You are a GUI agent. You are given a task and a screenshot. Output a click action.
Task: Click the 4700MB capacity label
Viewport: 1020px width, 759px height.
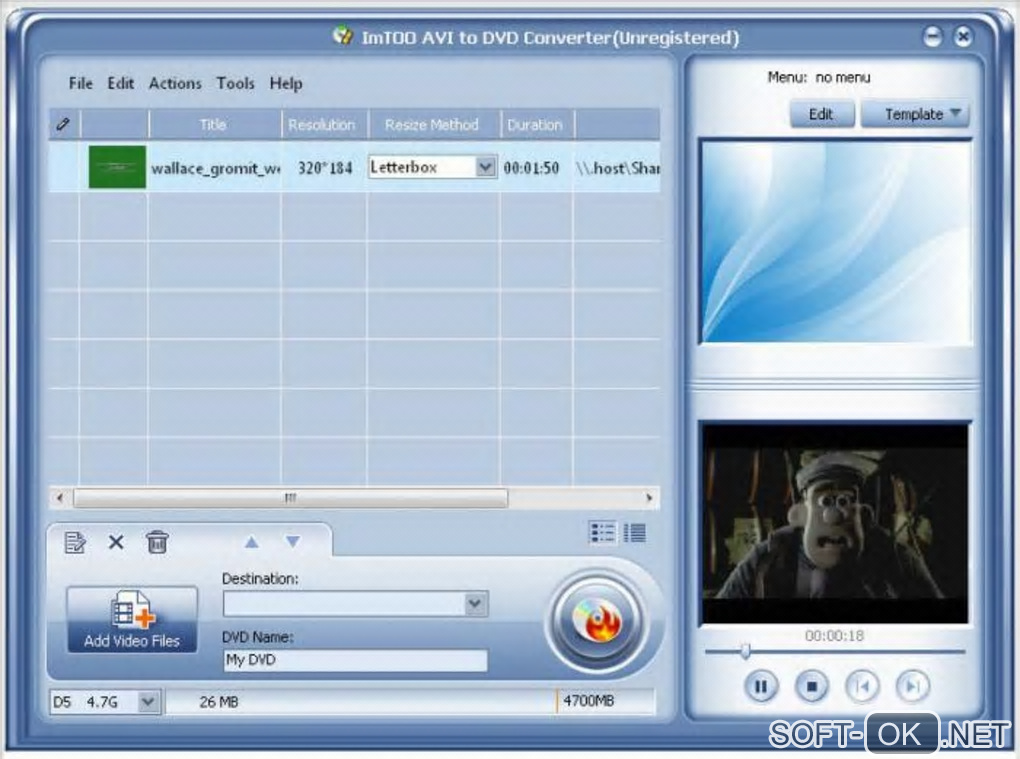[x=589, y=701]
